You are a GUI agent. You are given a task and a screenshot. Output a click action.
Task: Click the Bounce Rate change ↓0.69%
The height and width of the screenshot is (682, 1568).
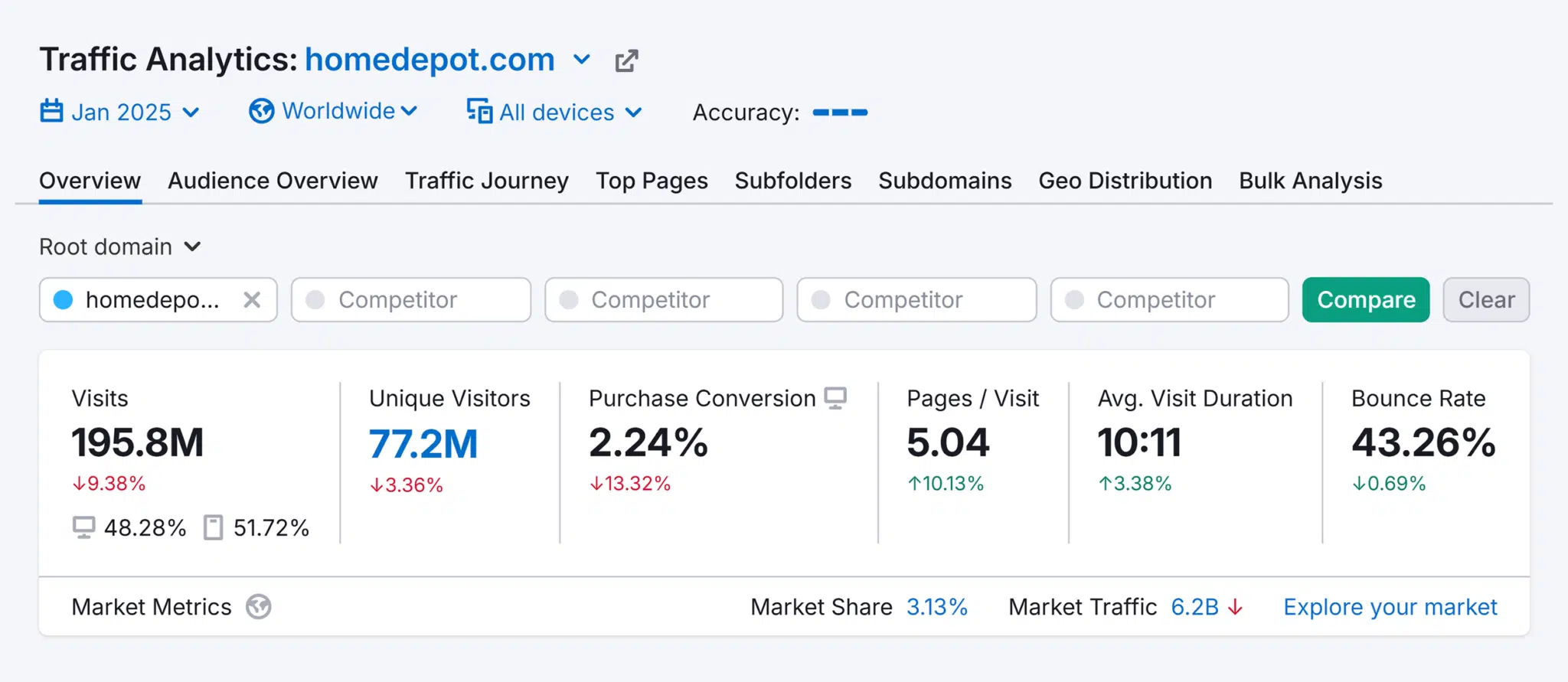(x=1389, y=484)
